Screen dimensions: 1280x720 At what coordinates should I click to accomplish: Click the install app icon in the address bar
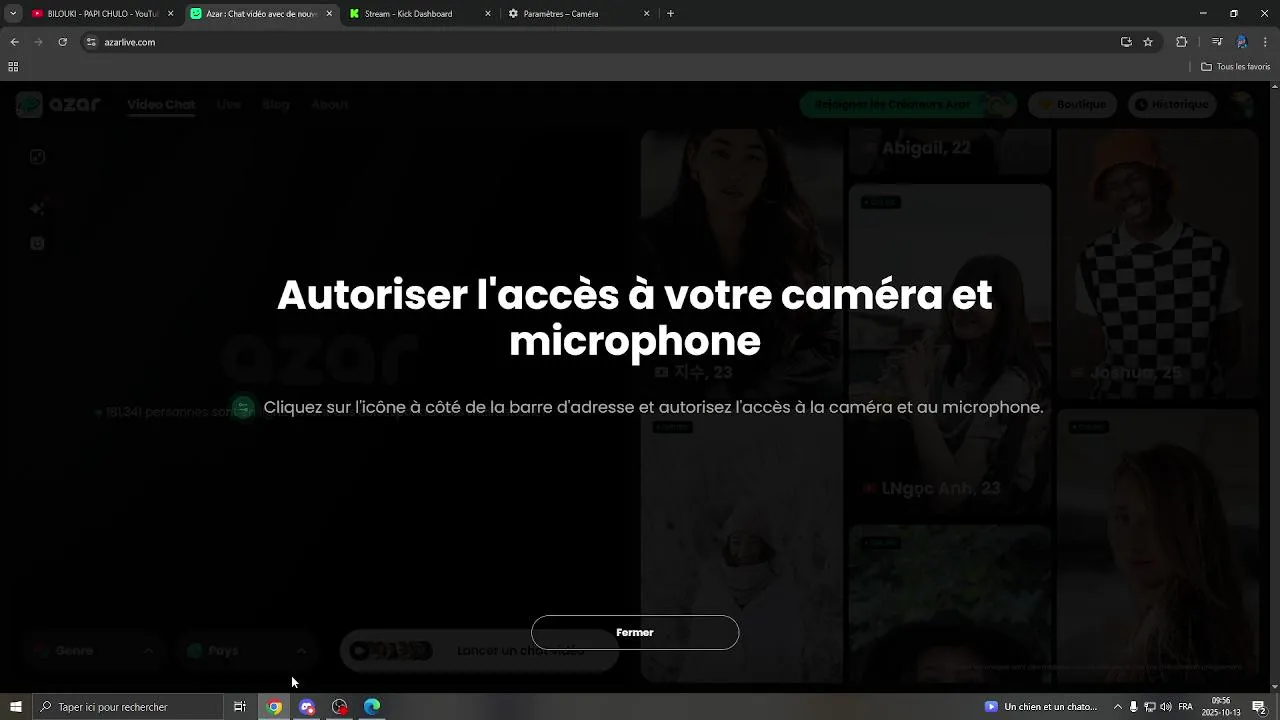1126,42
